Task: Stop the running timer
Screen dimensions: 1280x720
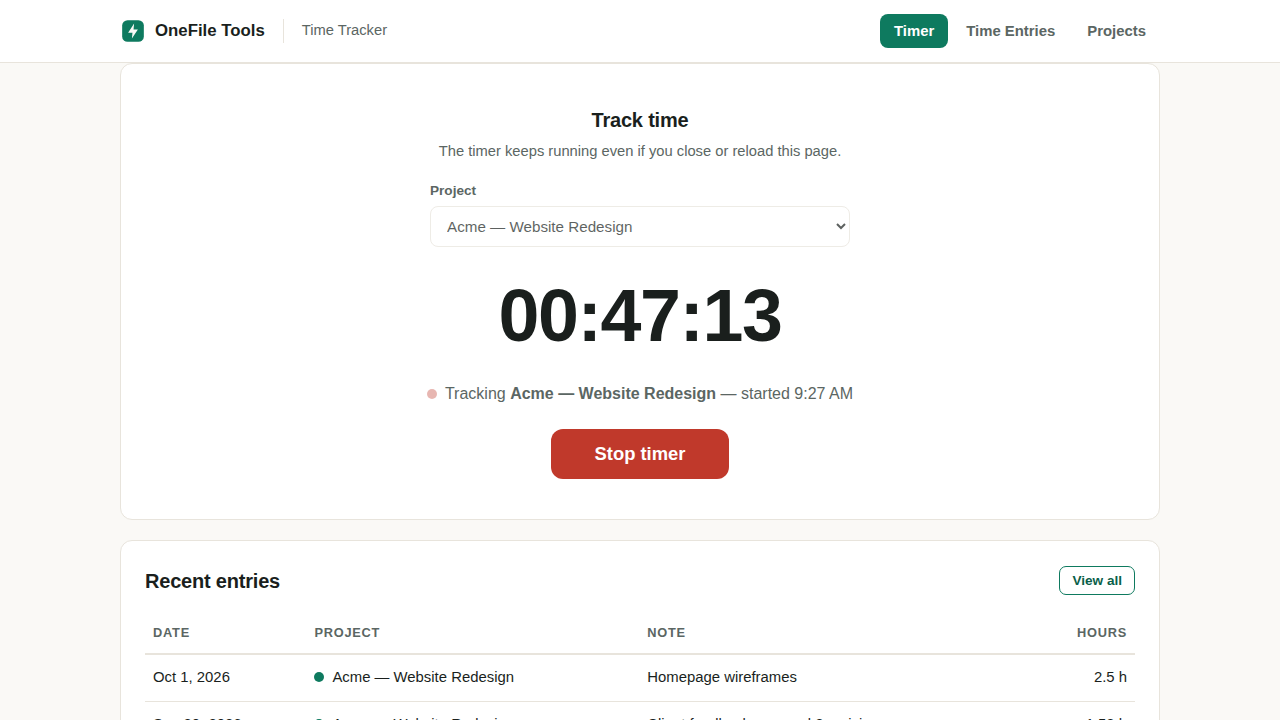Action: 640,454
